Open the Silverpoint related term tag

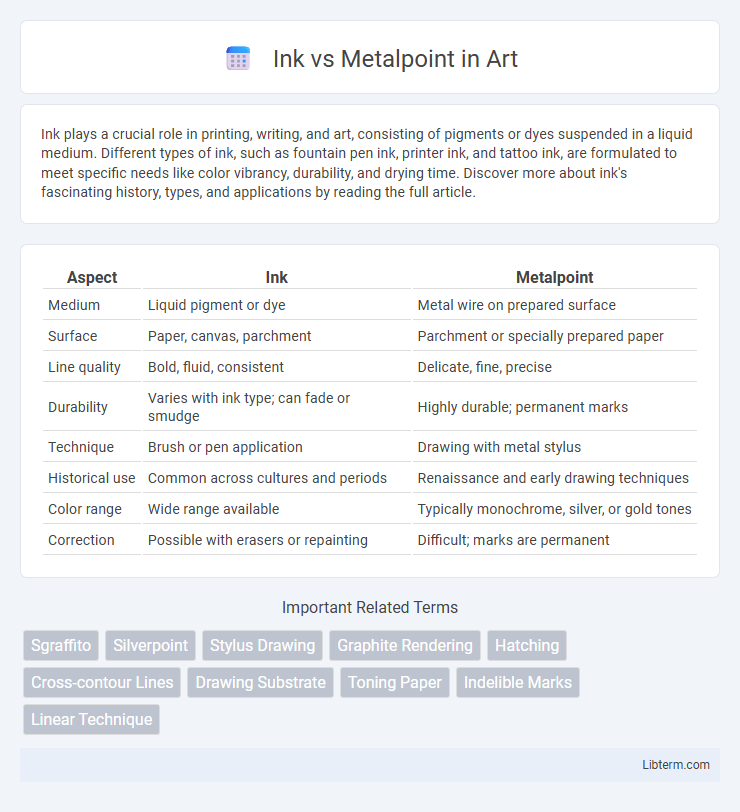pyautogui.click(x=151, y=645)
